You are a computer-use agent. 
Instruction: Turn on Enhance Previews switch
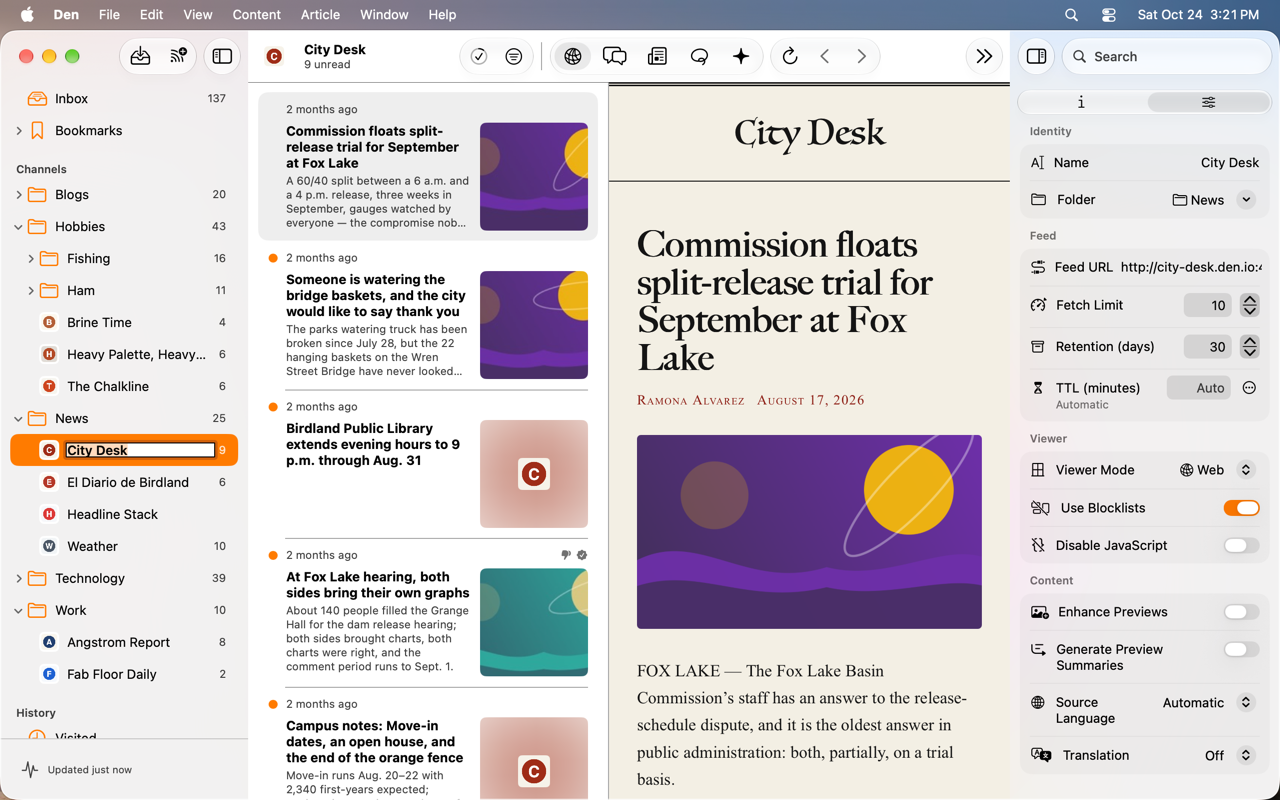tap(1241, 612)
